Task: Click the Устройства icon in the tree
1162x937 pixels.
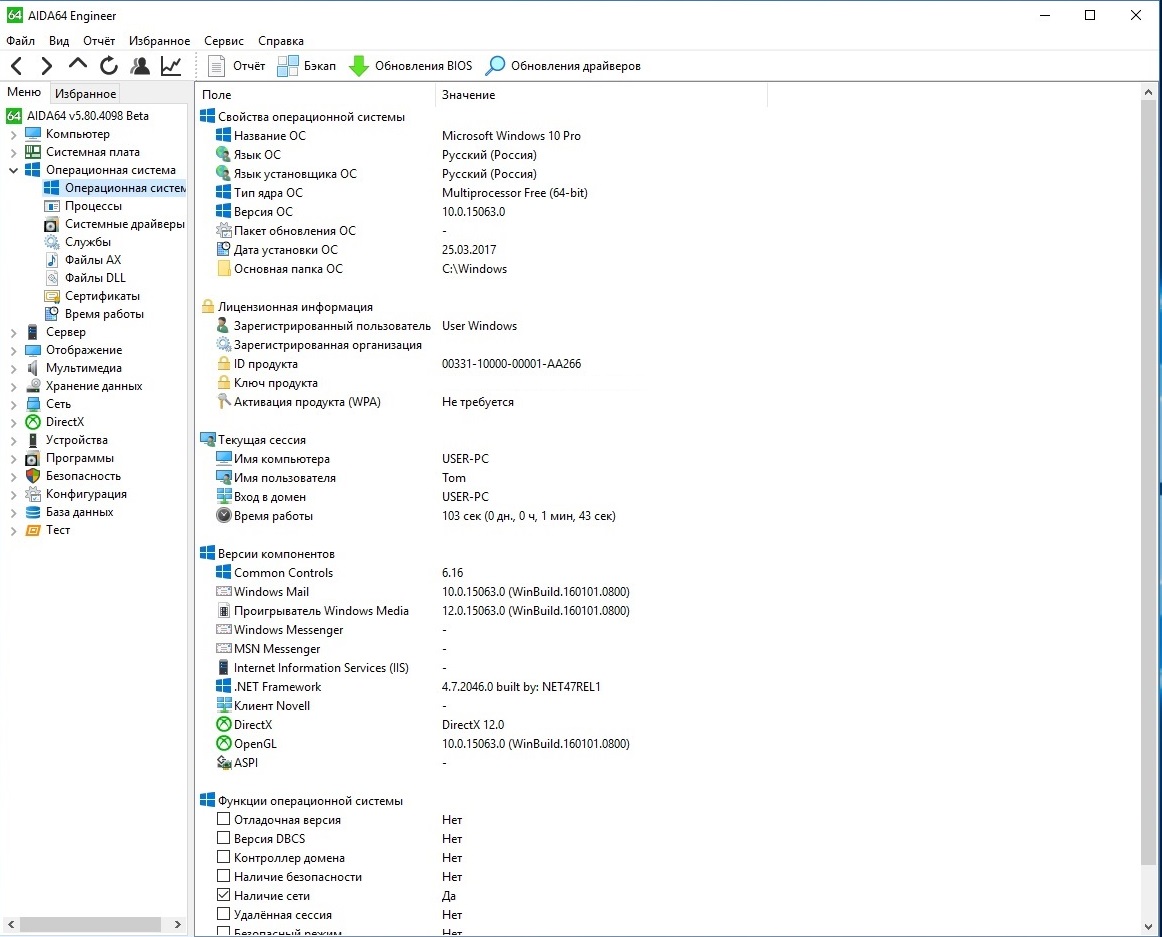Action: [33, 440]
